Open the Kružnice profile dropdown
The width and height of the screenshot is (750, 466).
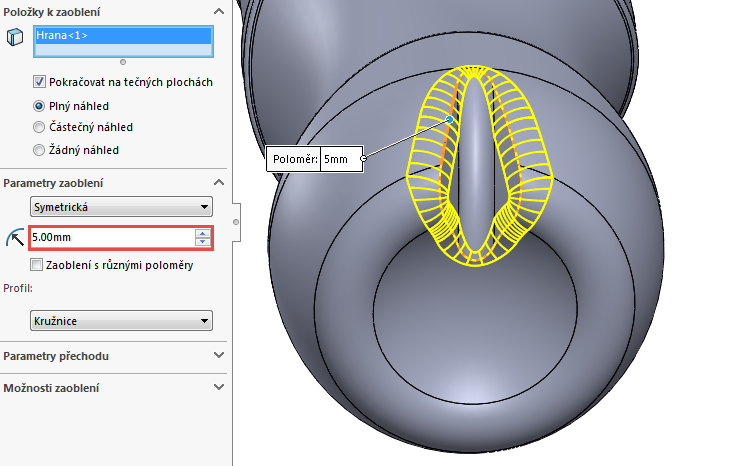(x=121, y=321)
